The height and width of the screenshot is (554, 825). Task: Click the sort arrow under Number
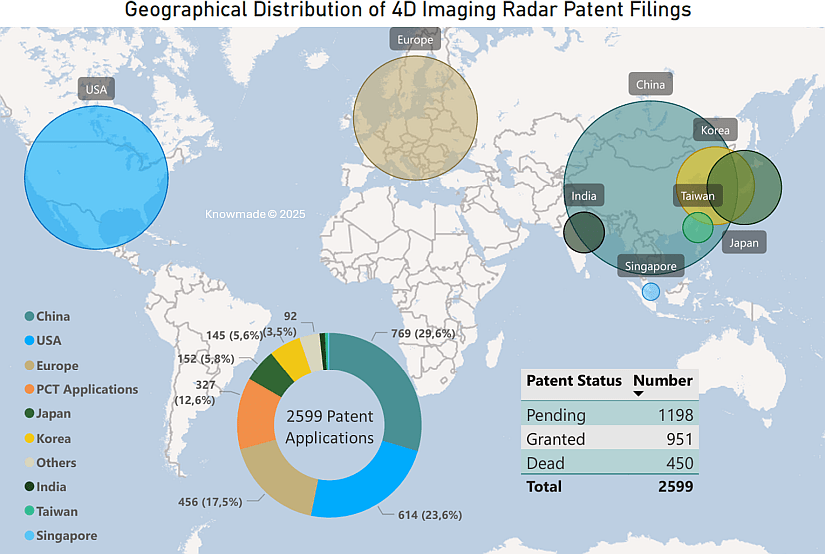[638, 394]
